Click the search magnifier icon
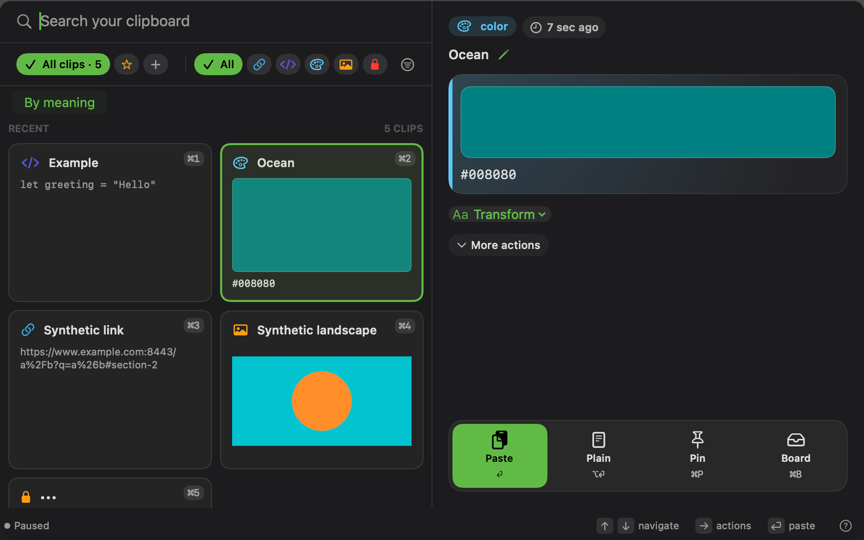The width and height of the screenshot is (864, 540). click(x=24, y=21)
